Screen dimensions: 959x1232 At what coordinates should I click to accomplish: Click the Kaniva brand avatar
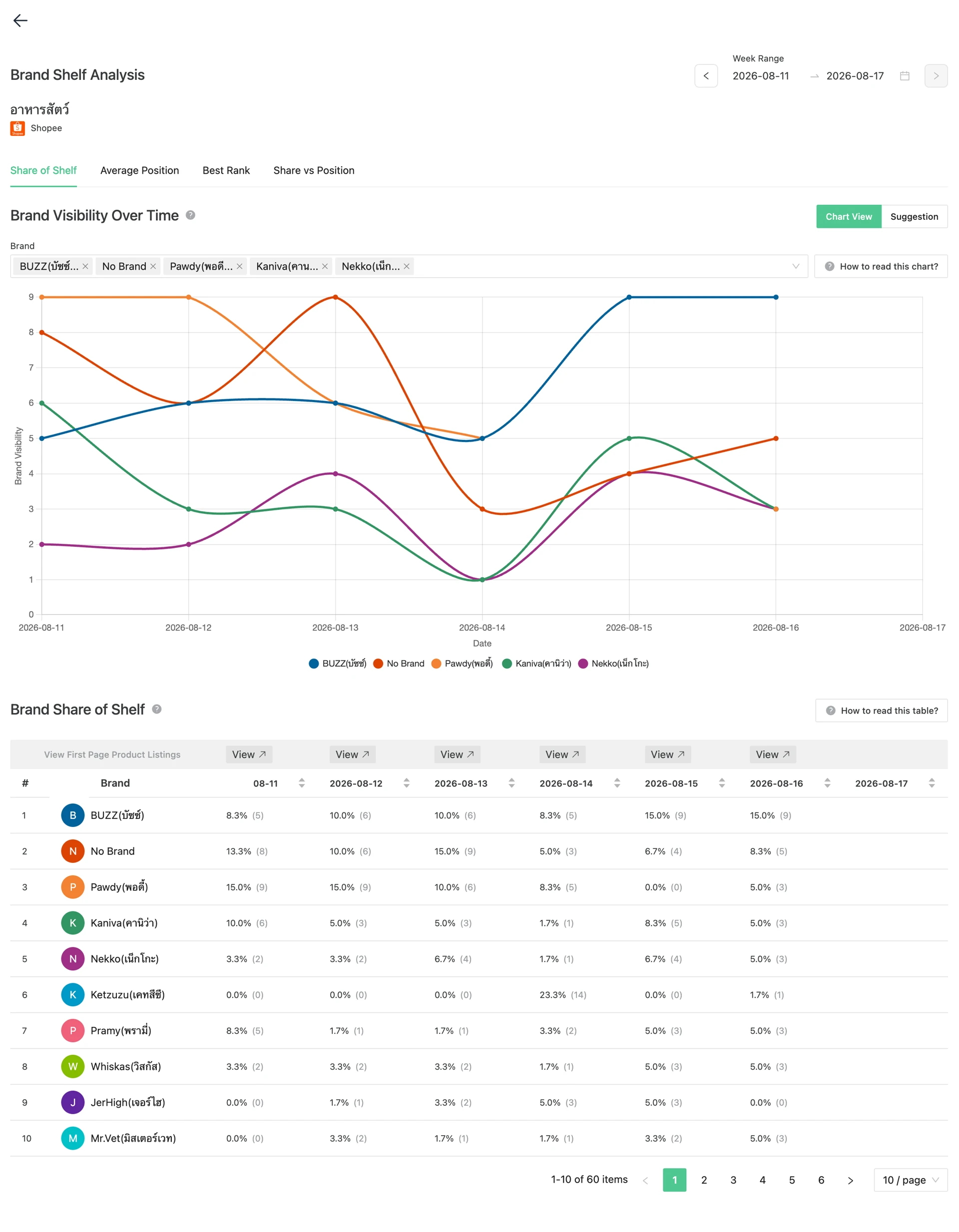click(73, 923)
